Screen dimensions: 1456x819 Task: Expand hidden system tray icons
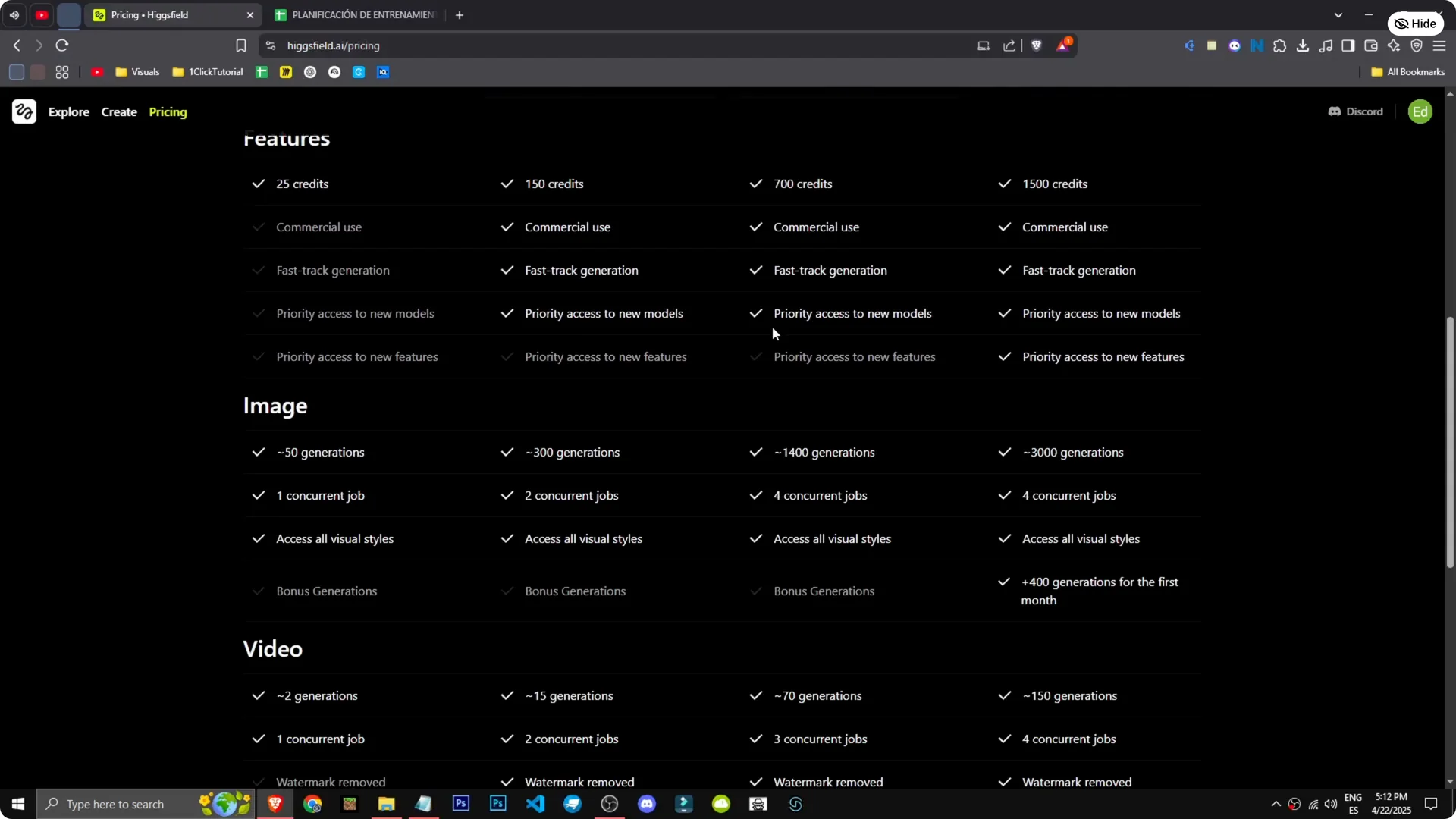tap(1276, 804)
